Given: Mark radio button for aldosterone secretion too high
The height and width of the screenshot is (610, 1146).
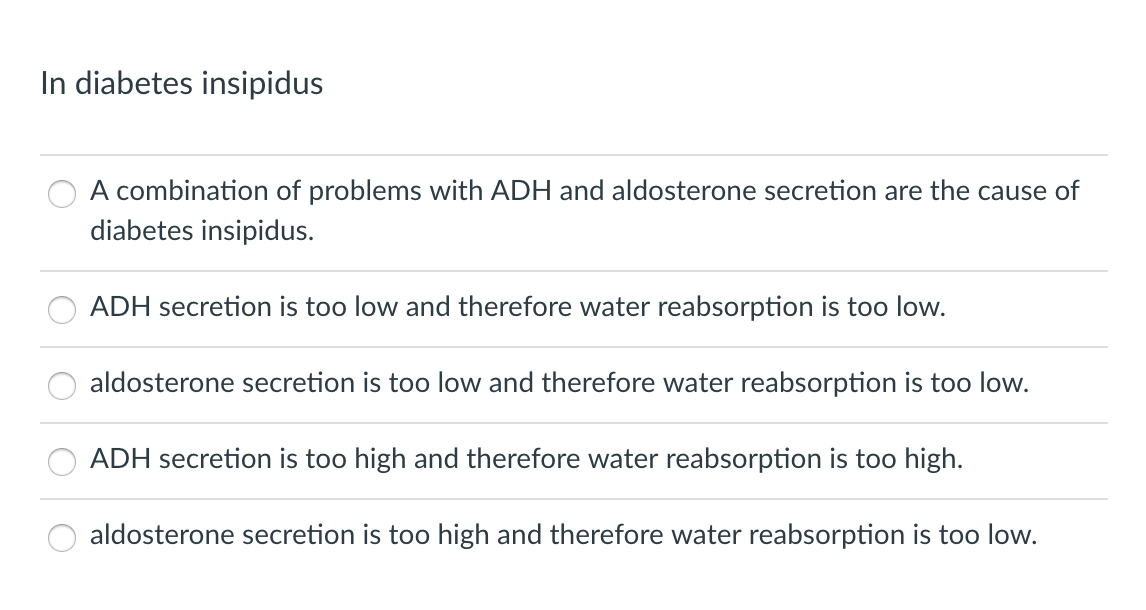Looking at the screenshot, I should (x=61, y=538).
